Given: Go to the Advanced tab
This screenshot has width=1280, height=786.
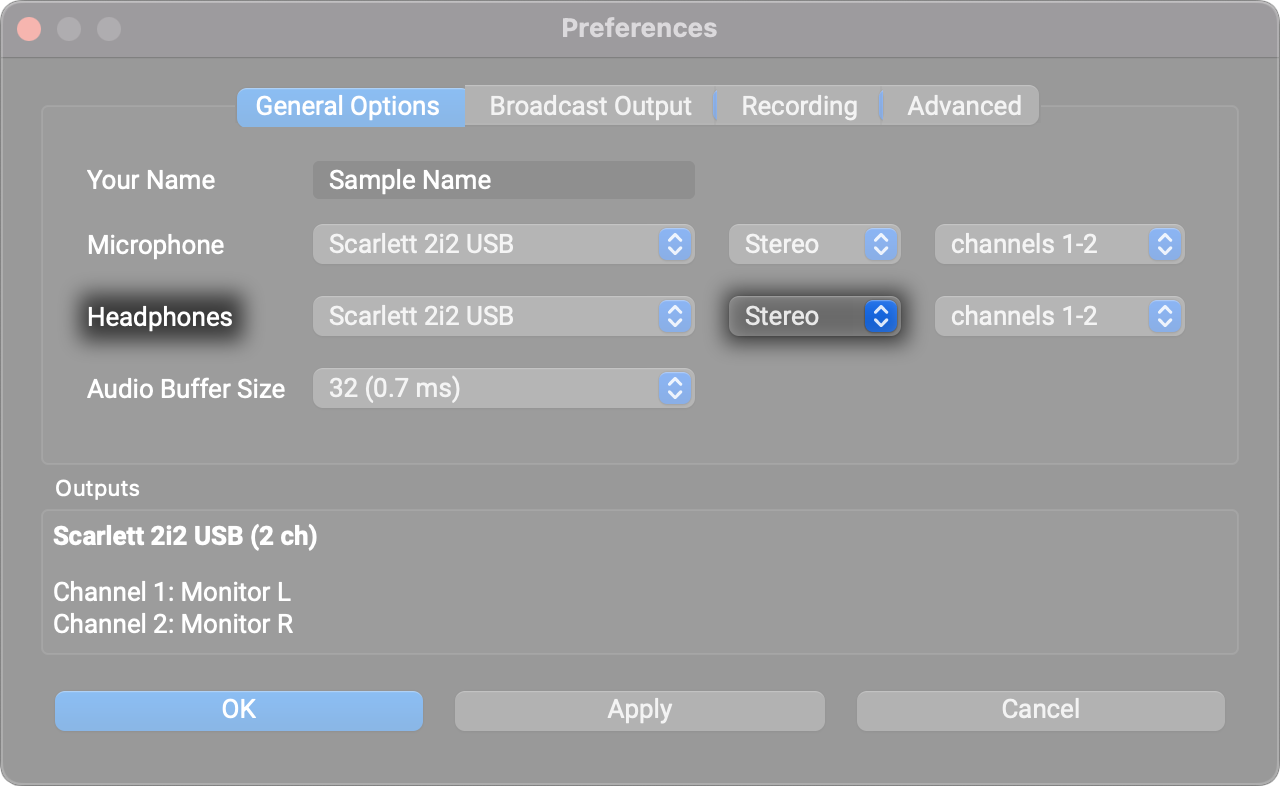Looking at the screenshot, I should point(963,107).
